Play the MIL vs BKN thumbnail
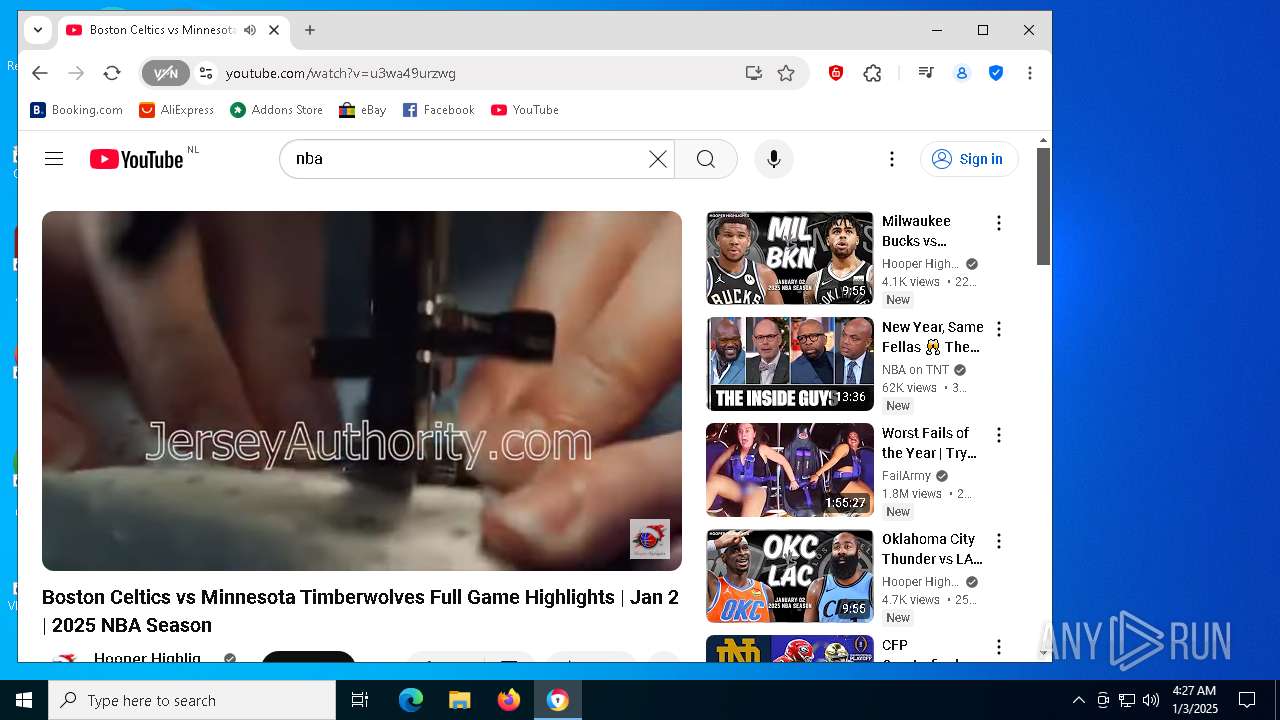The height and width of the screenshot is (720, 1280). point(790,258)
